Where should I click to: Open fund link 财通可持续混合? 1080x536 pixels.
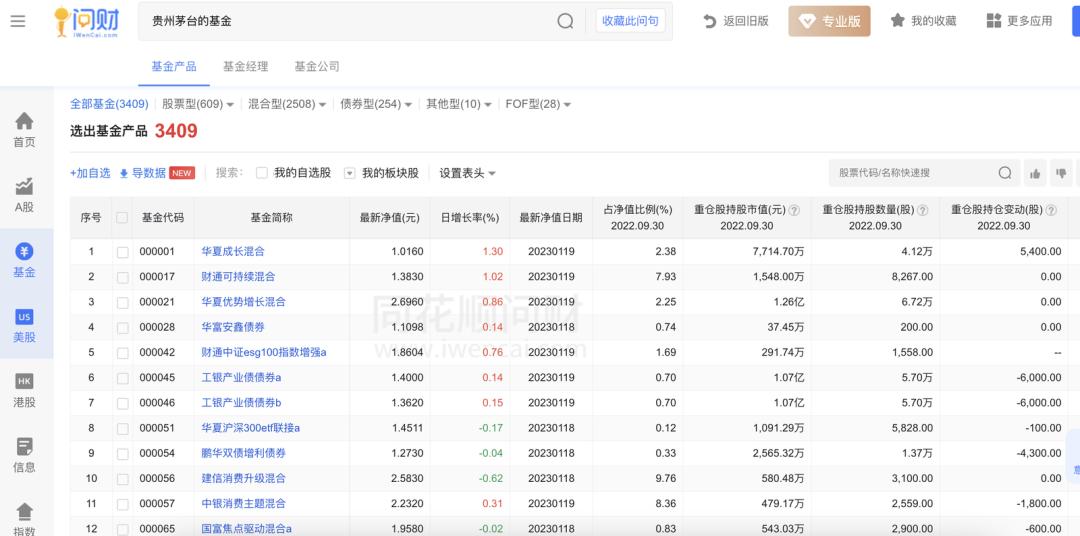pyautogui.click(x=238, y=276)
